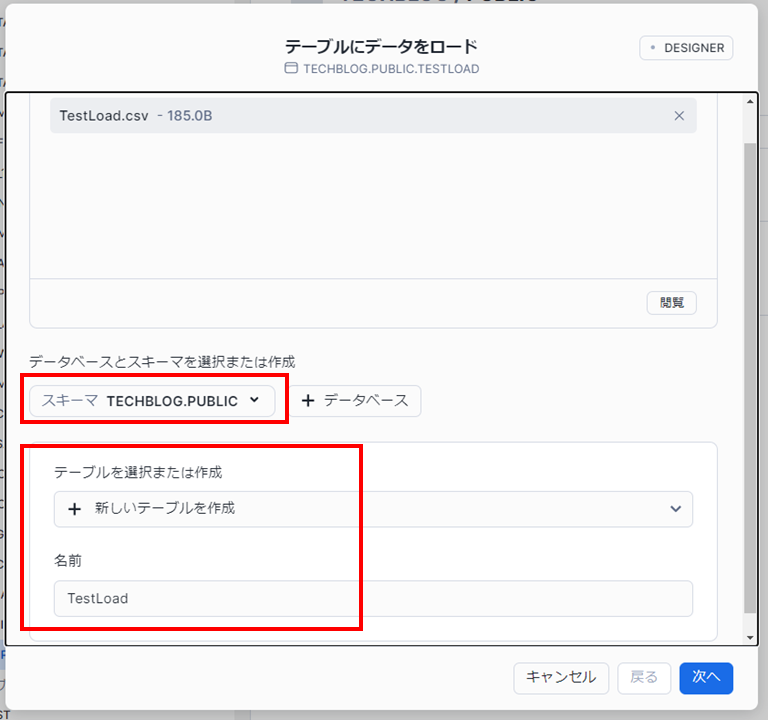Click the + データベース button
This screenshot has height=720, width=768.
(355, 400)
